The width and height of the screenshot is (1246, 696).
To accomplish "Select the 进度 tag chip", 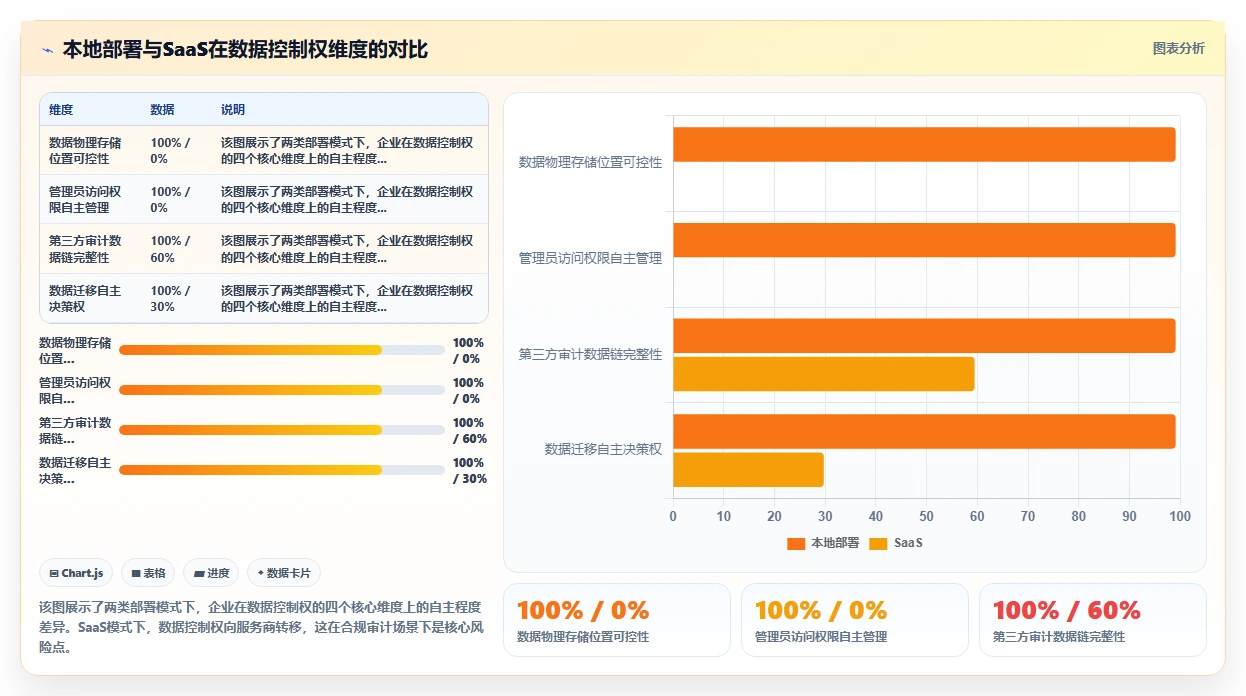I will pyautogui.click(x=211, y=573).
